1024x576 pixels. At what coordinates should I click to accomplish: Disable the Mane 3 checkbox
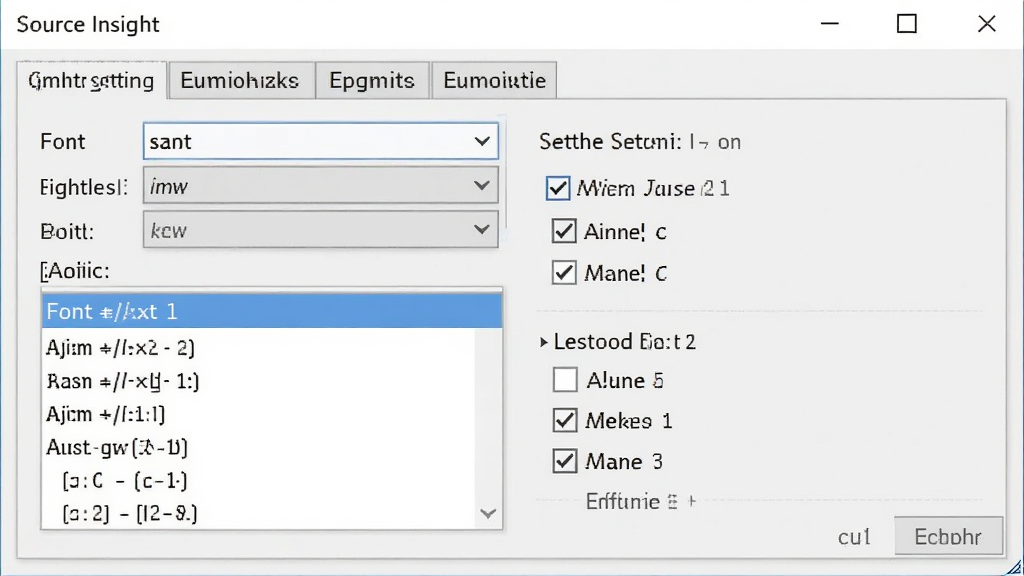[x=565, y=461]
